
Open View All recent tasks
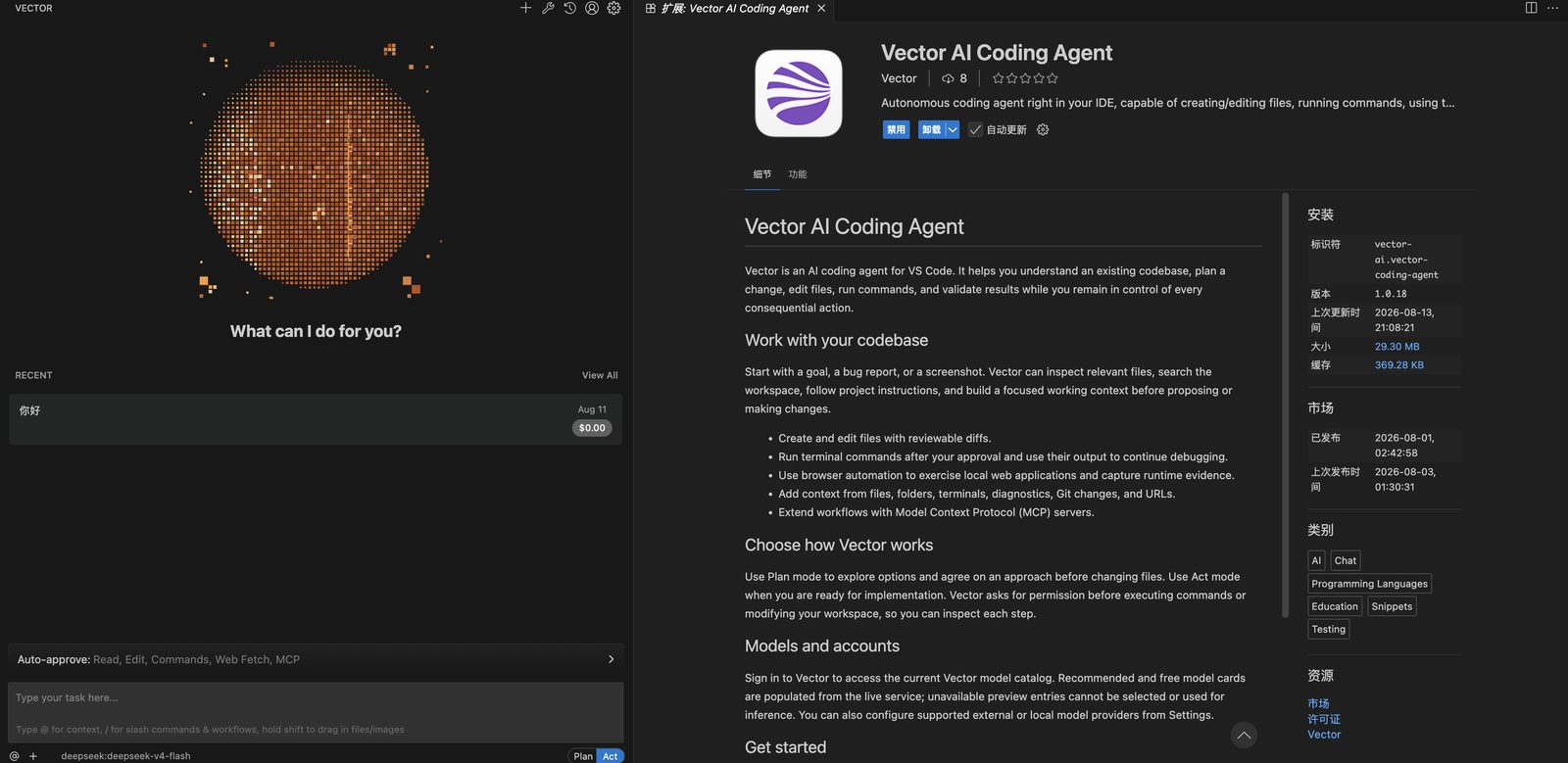coord(600,375)
